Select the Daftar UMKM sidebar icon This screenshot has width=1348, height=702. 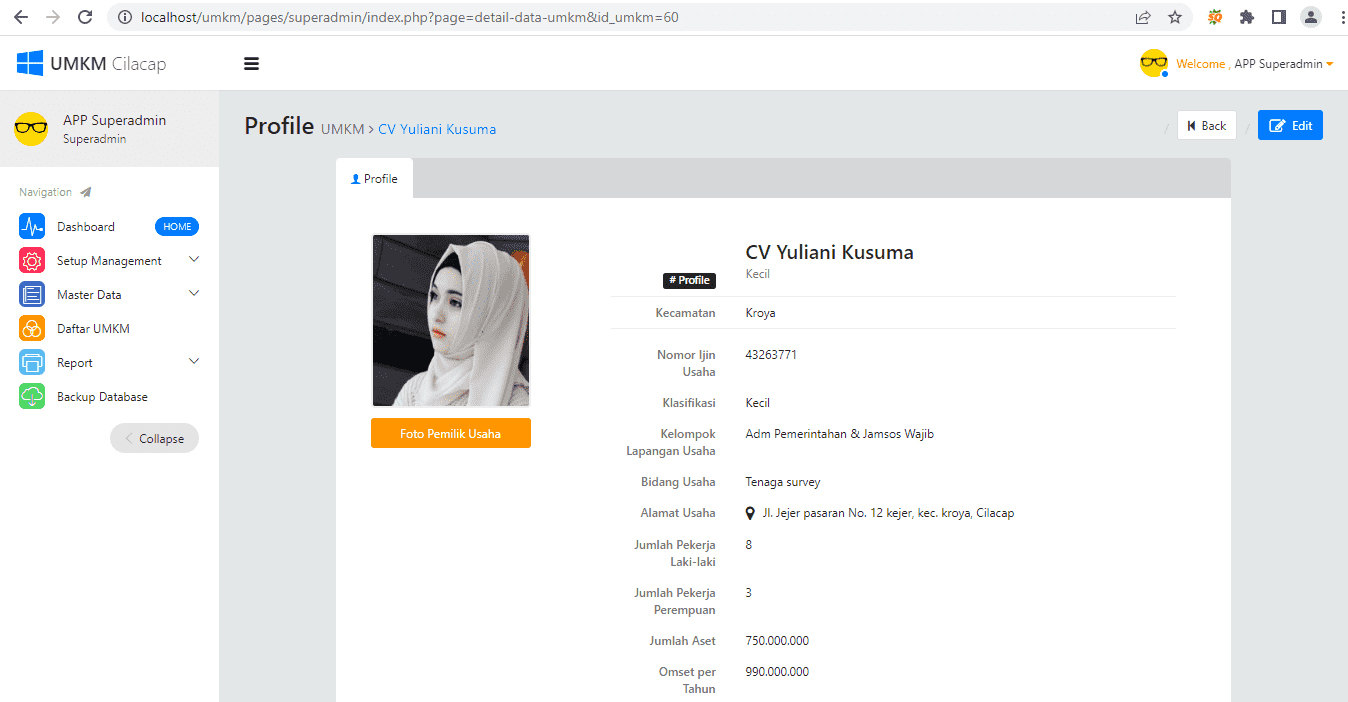[31, 328]
